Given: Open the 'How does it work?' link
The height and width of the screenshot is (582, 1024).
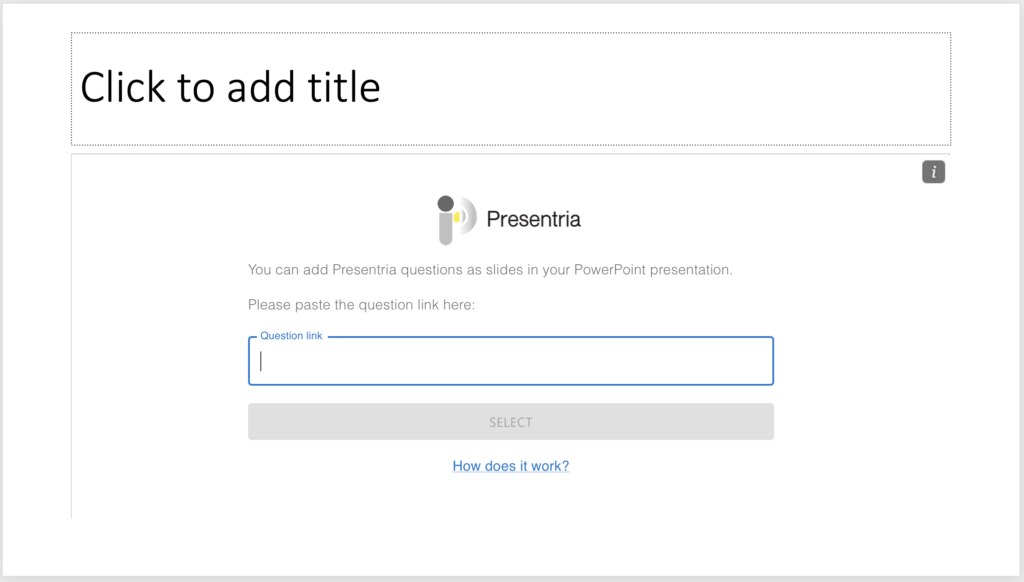Looking at the screenshot, I should 511,466.
